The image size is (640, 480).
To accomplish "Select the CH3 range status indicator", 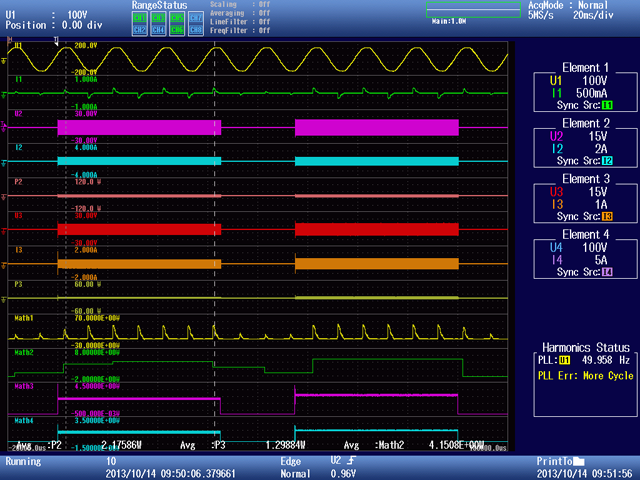I will (x=158, y=18).
